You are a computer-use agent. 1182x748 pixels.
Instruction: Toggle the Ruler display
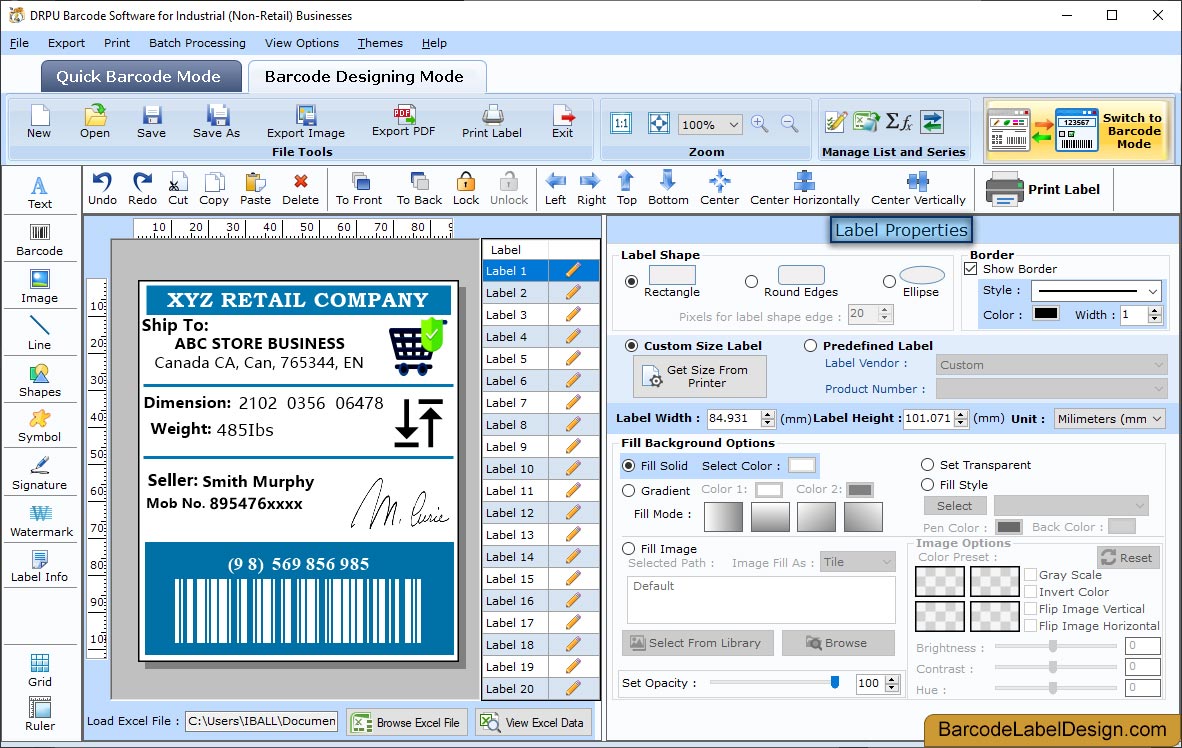pos(40,714)
